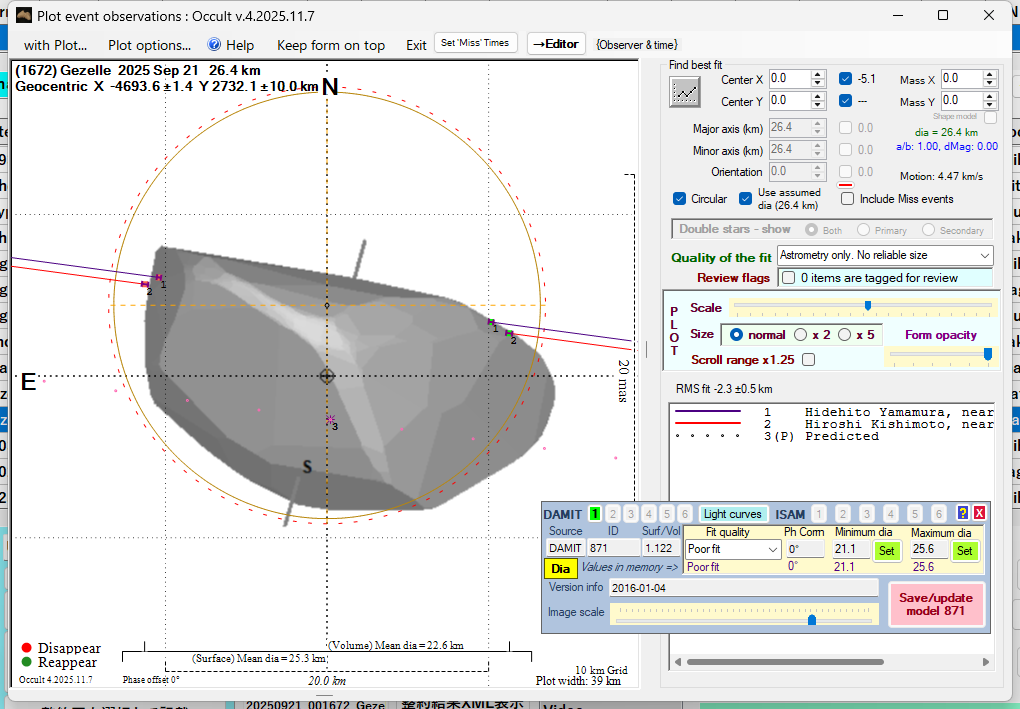Click the Light curves button
The image size is (1020, 709).
click(x=734, y=514)
